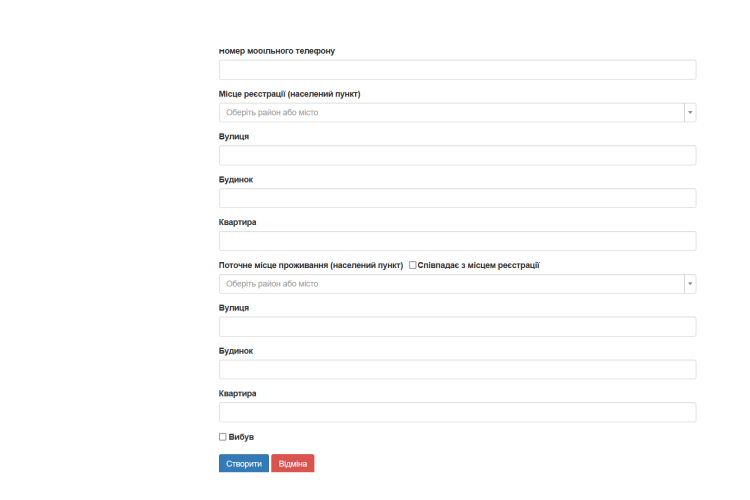Click the mobile phone number input field

click(x=457, y=70)
